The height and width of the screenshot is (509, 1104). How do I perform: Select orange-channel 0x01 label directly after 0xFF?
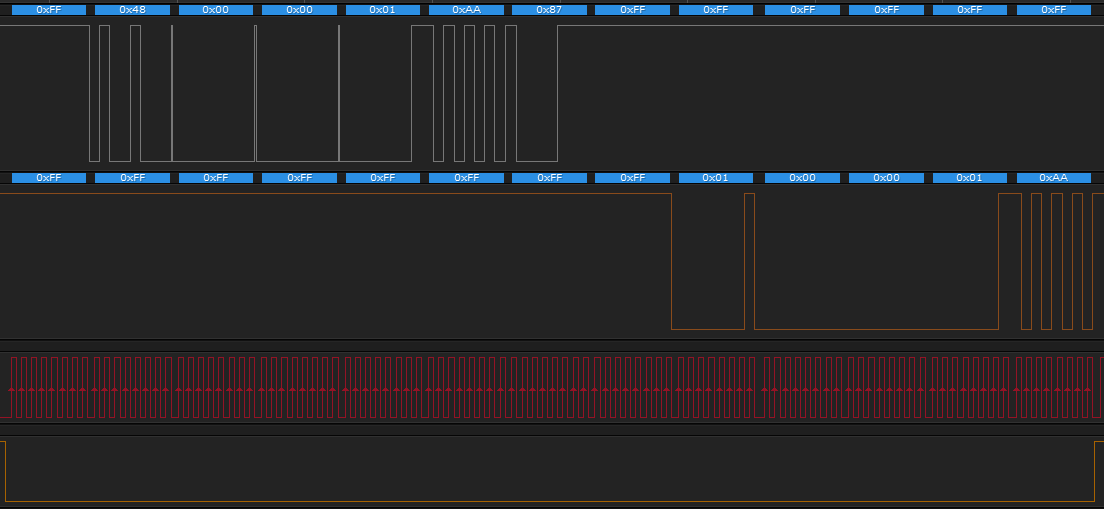(x=716, y=177)
